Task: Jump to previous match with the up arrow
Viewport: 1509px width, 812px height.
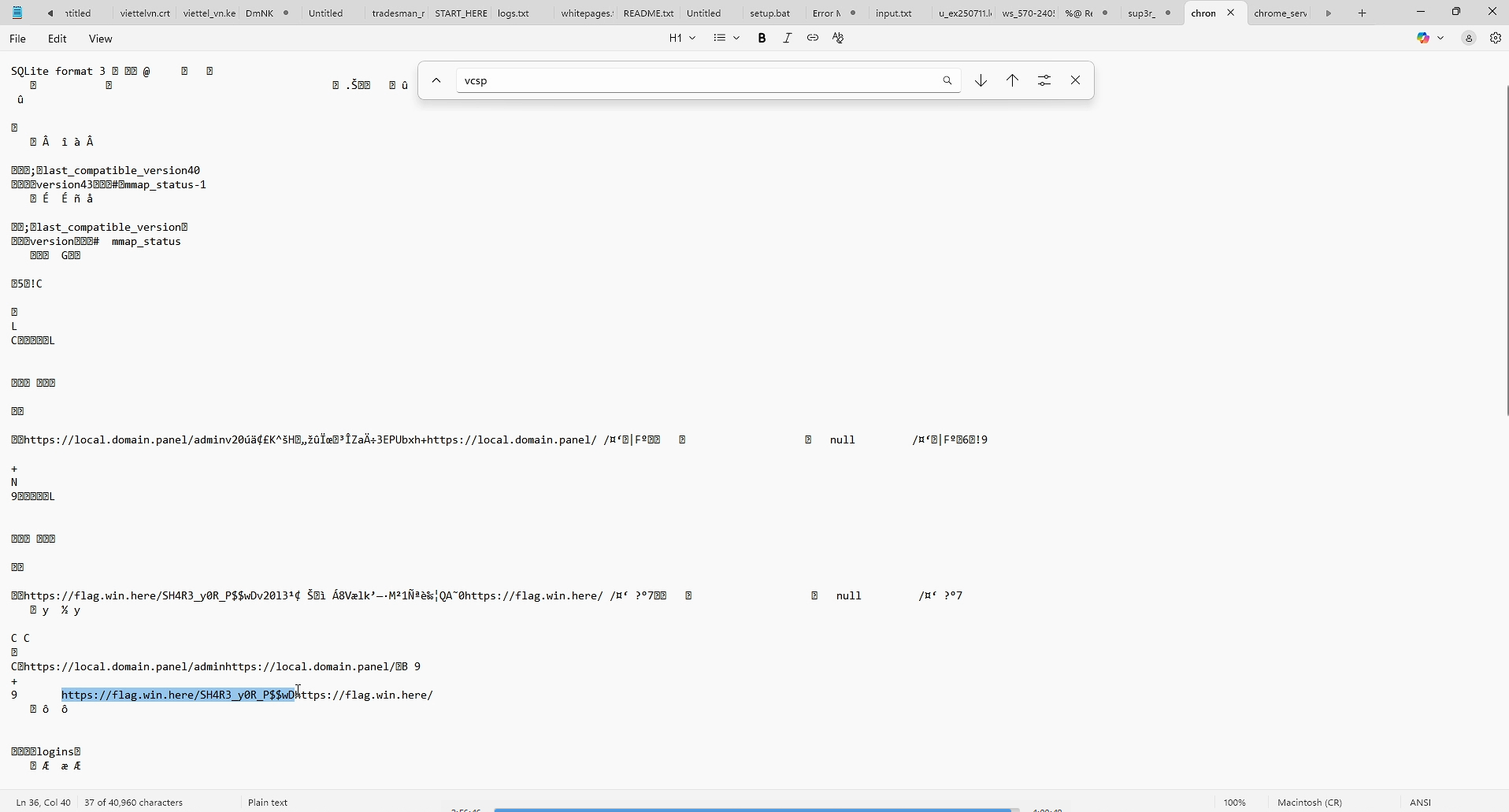Action: point(1014,80)
